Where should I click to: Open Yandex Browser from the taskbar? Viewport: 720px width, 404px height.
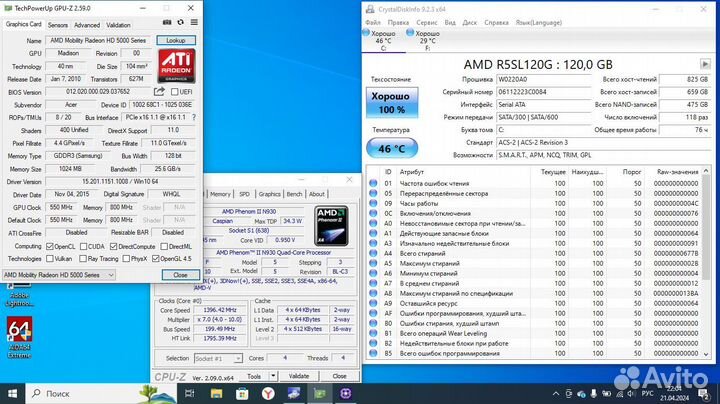(268, 393)
